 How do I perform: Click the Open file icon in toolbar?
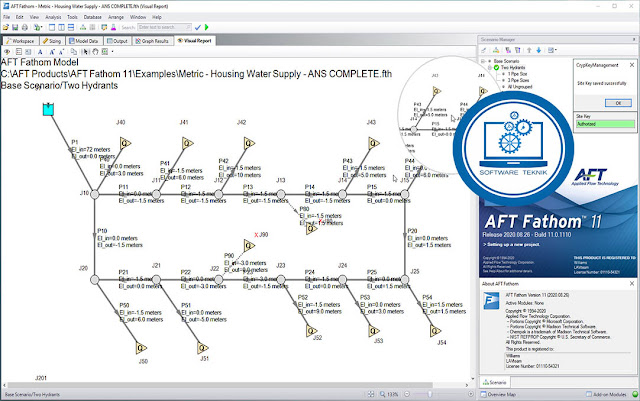6,27
